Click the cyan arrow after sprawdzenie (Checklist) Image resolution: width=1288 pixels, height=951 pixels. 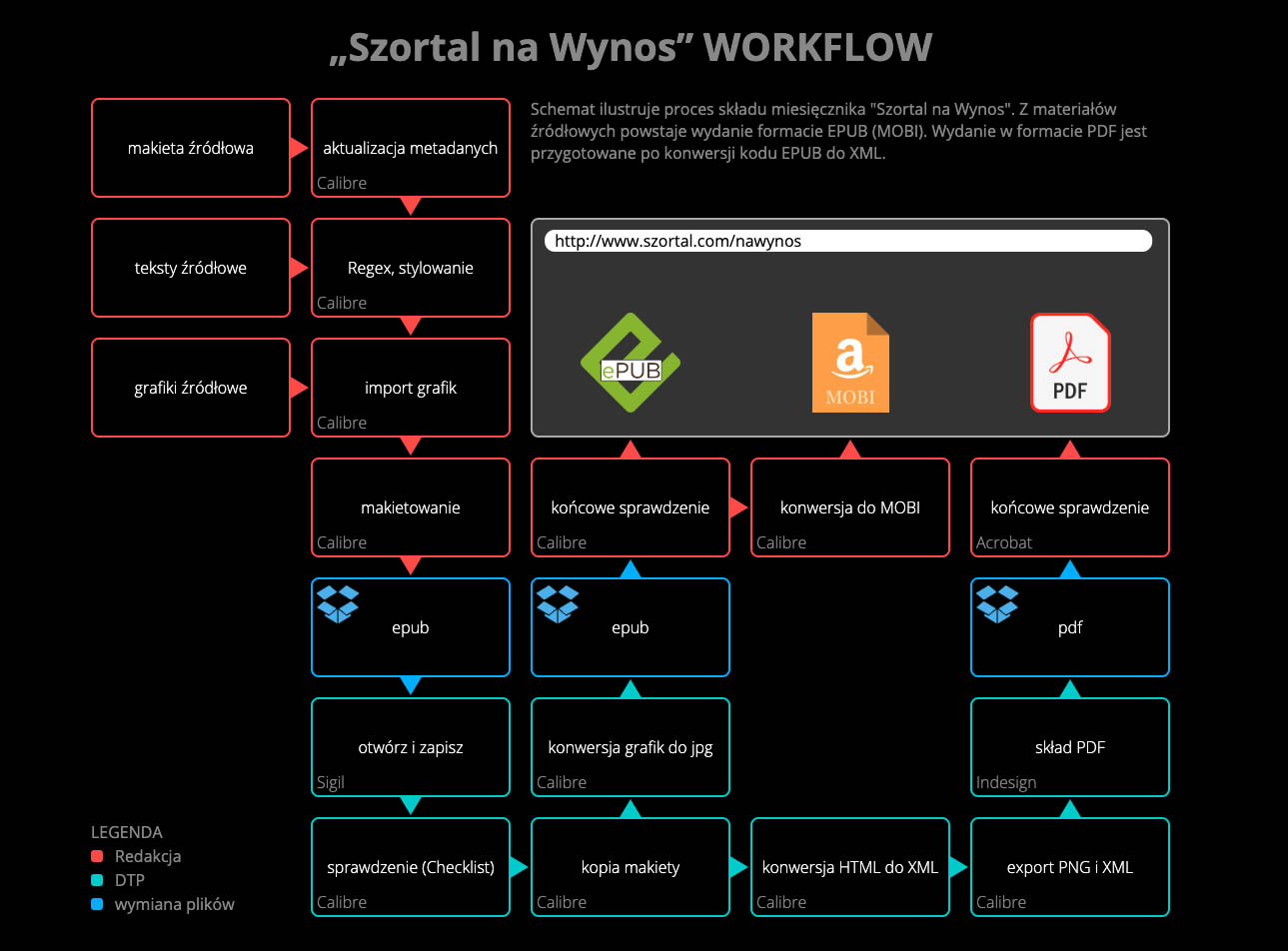pos(519,867)
